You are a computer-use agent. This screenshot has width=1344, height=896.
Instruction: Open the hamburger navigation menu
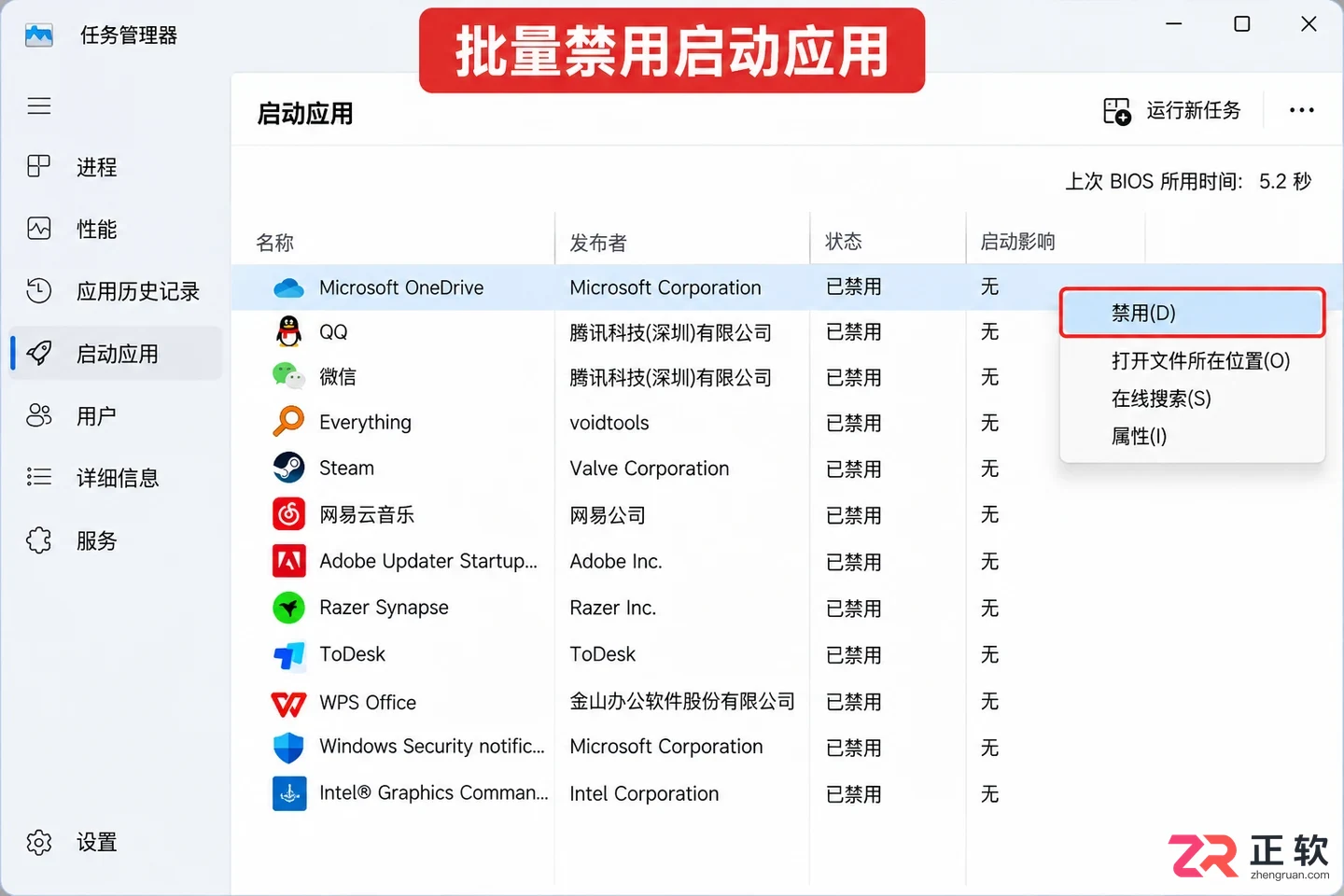pyautogui.click(x=39, y=105)
